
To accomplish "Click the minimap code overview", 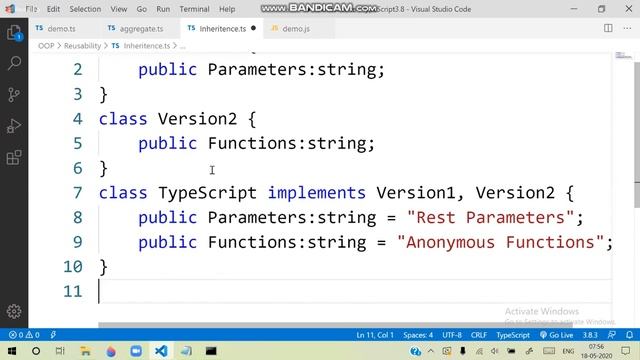I will point(623,55).
